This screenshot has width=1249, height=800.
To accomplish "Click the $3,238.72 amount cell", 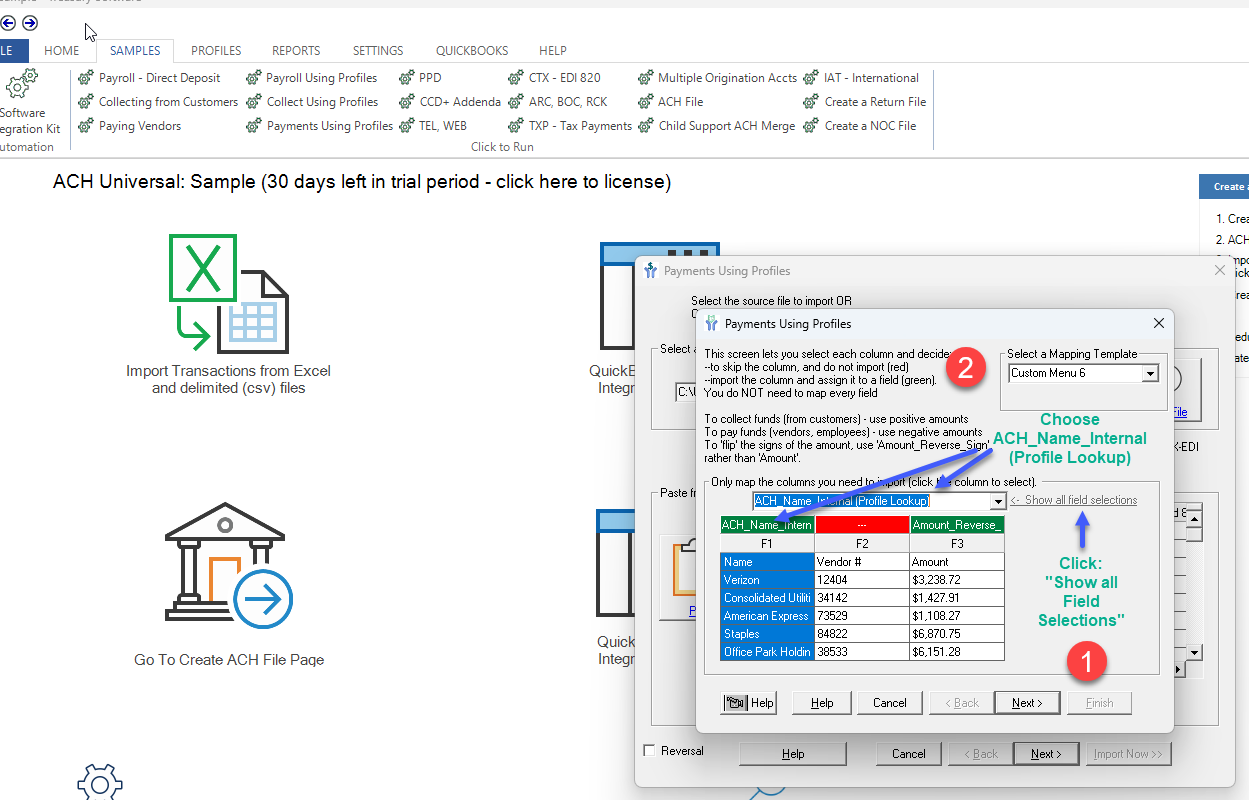I will tap(957, 580).
